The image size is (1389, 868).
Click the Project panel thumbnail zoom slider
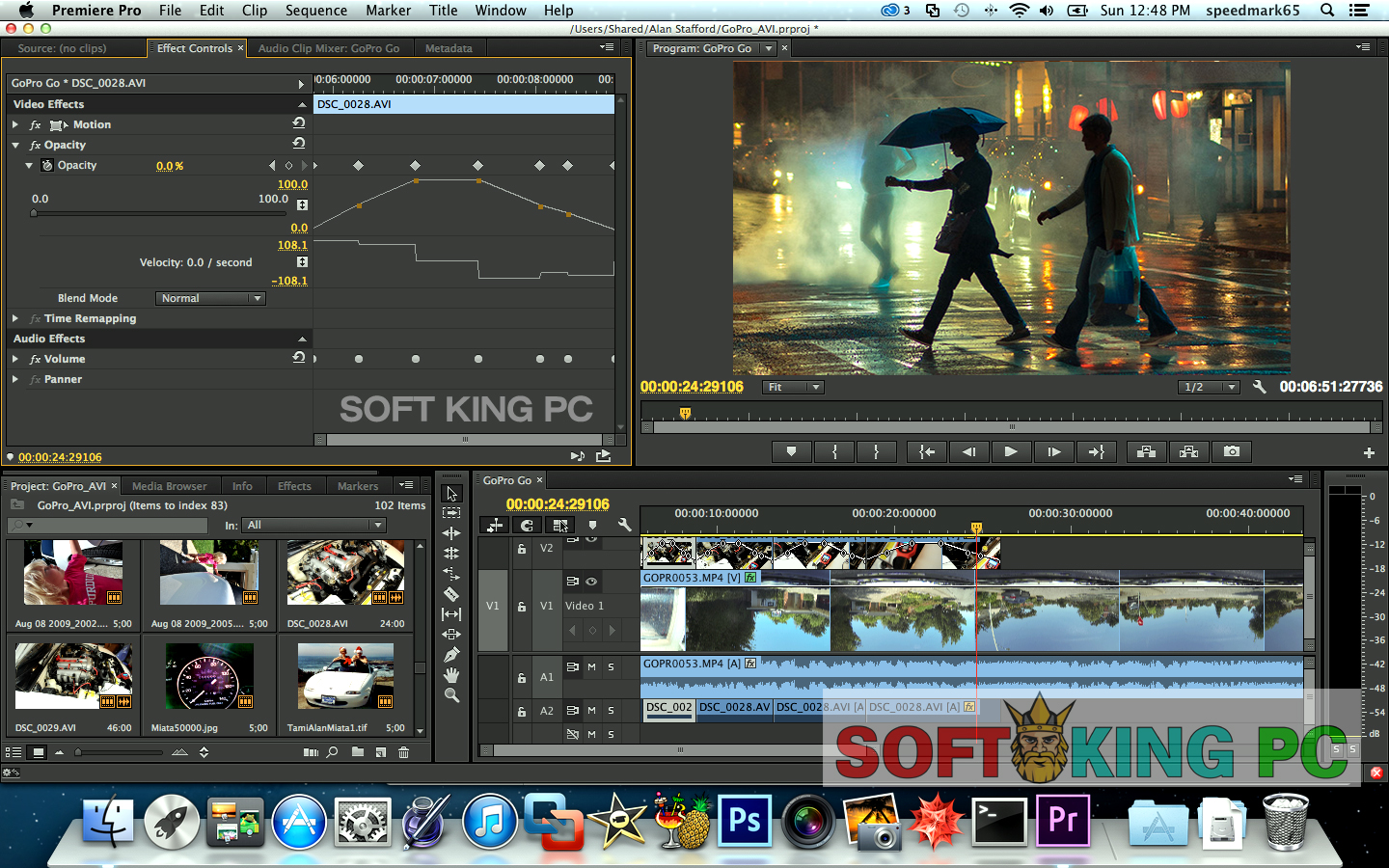click(x=78, y=752)
